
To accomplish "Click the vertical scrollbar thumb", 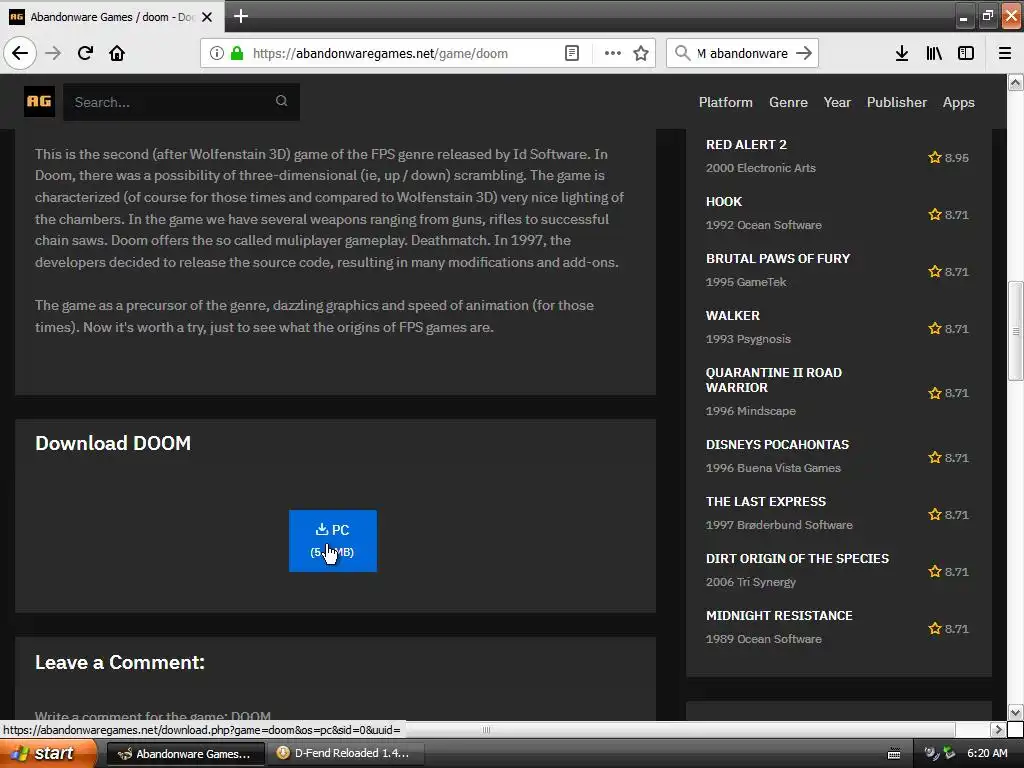I will click(1015, 330).
